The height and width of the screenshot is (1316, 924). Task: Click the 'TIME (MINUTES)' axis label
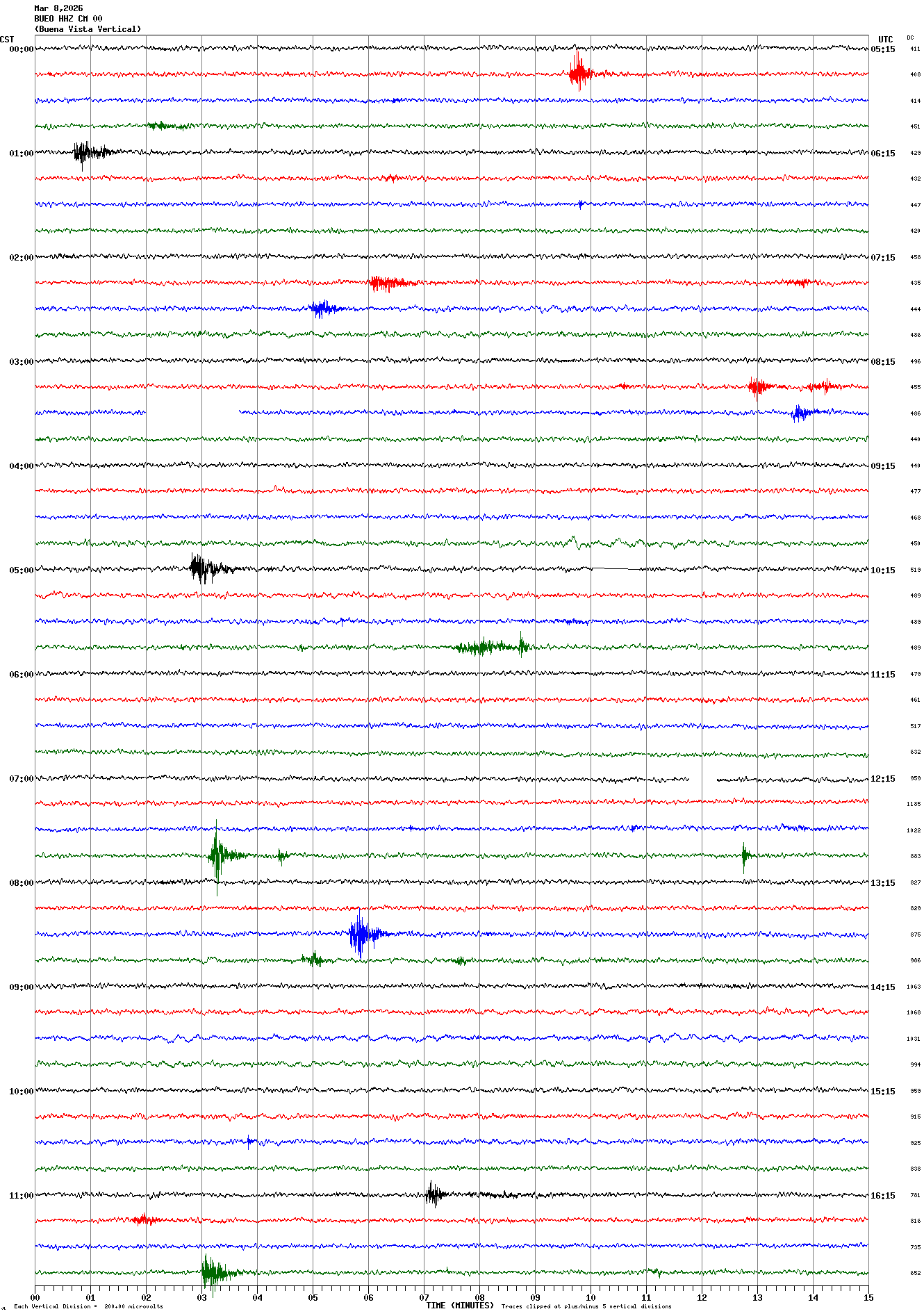click(460, 1306)
